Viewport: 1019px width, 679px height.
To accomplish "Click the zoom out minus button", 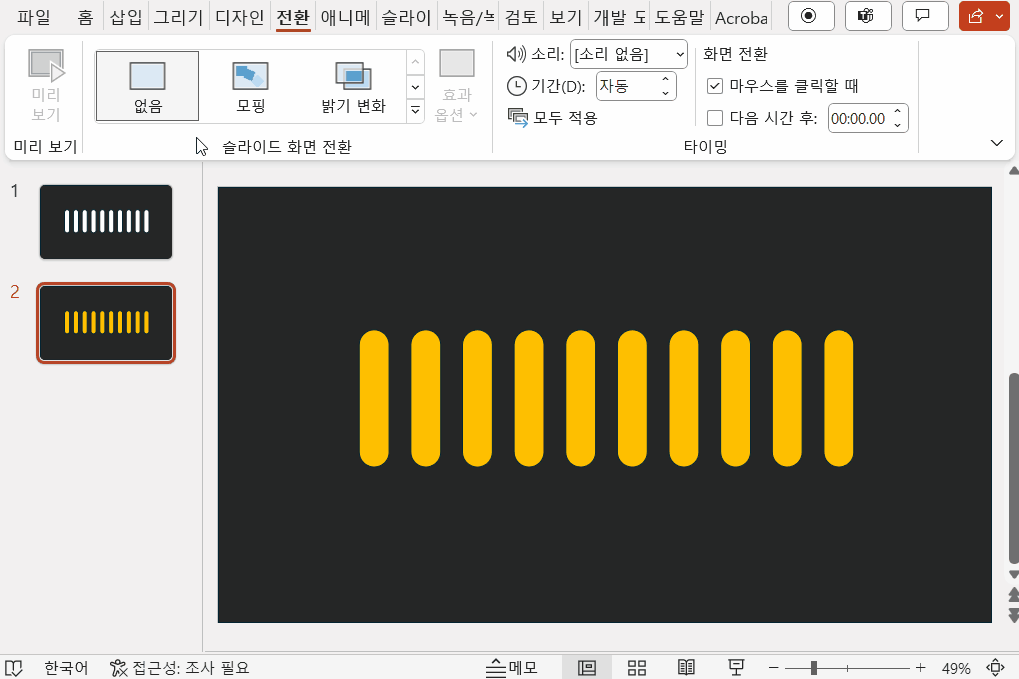I will click(x=773, y=667).
